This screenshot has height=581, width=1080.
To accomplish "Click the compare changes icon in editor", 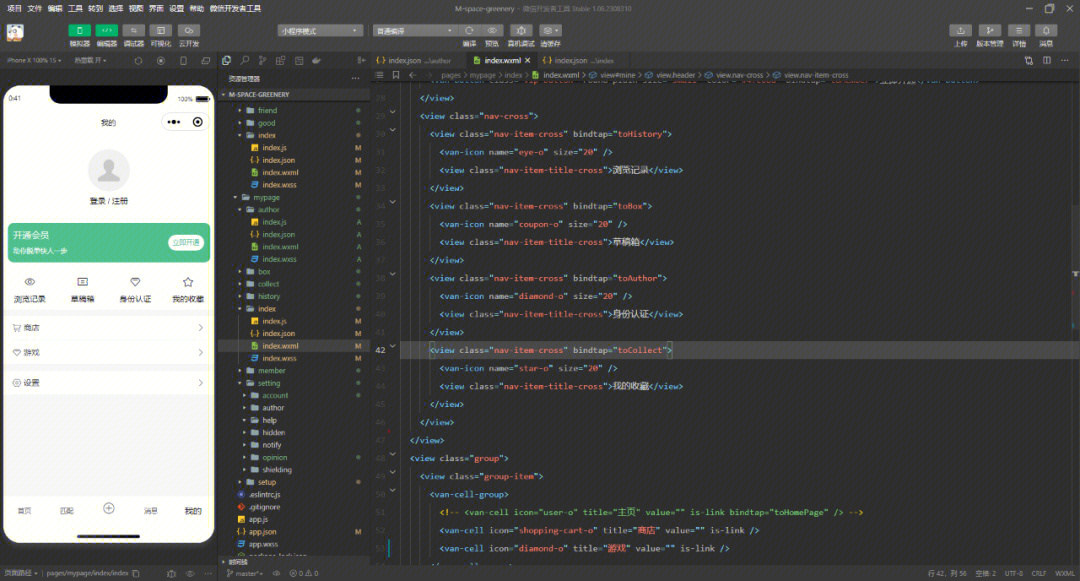I will tap(1028, 61).
